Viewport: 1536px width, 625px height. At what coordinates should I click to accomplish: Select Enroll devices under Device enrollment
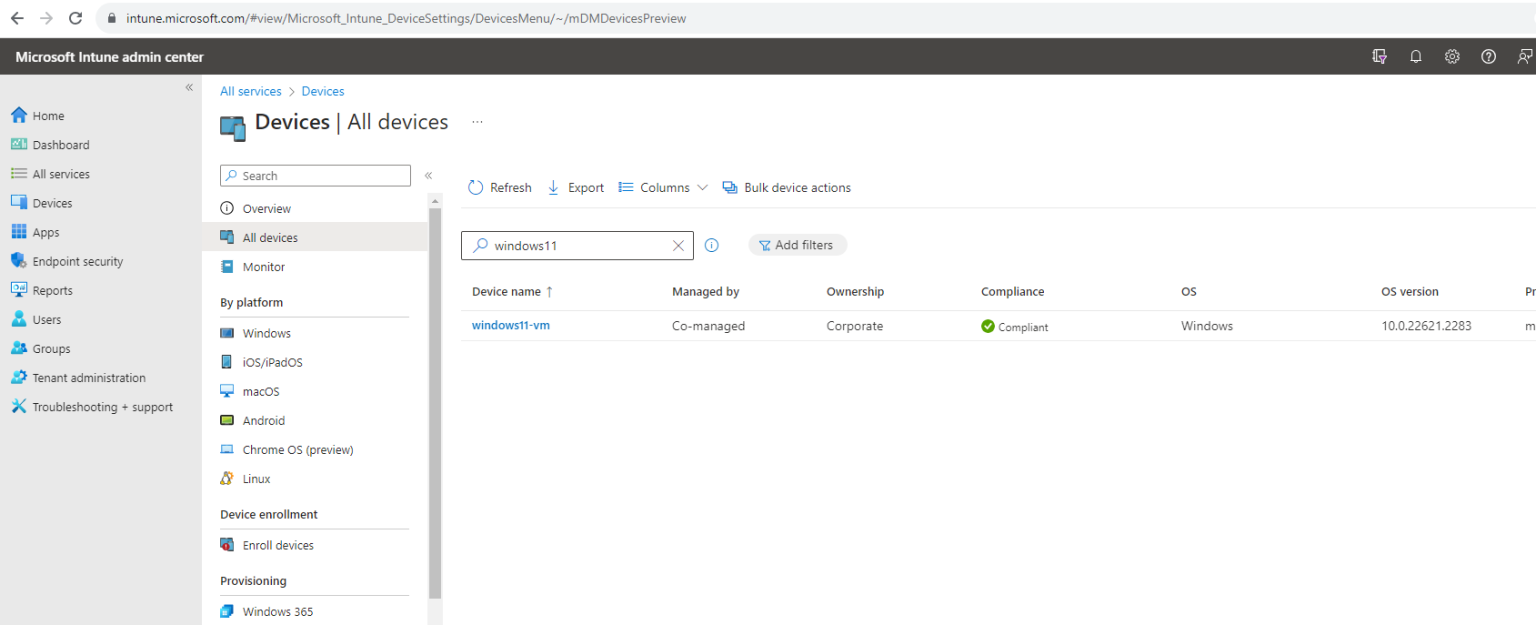(278, 545)
